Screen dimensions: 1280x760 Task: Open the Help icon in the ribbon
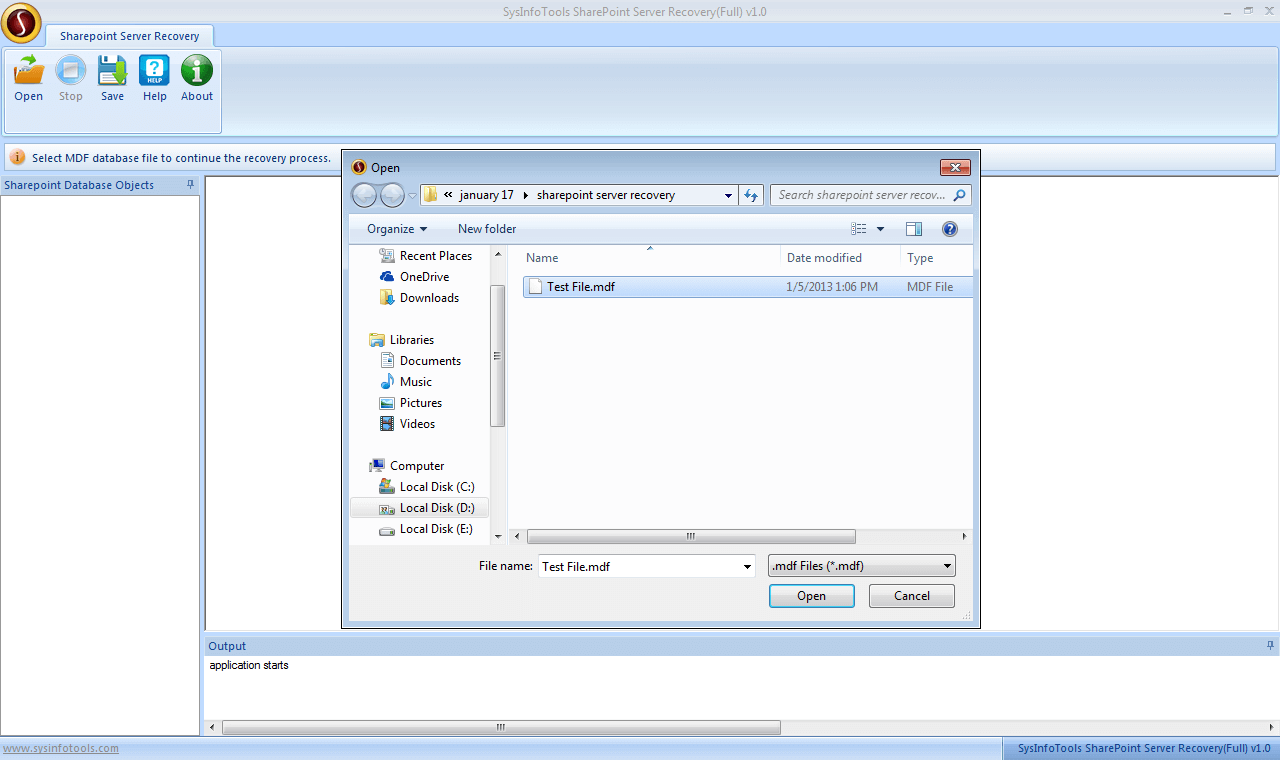[x=154, y=71]
